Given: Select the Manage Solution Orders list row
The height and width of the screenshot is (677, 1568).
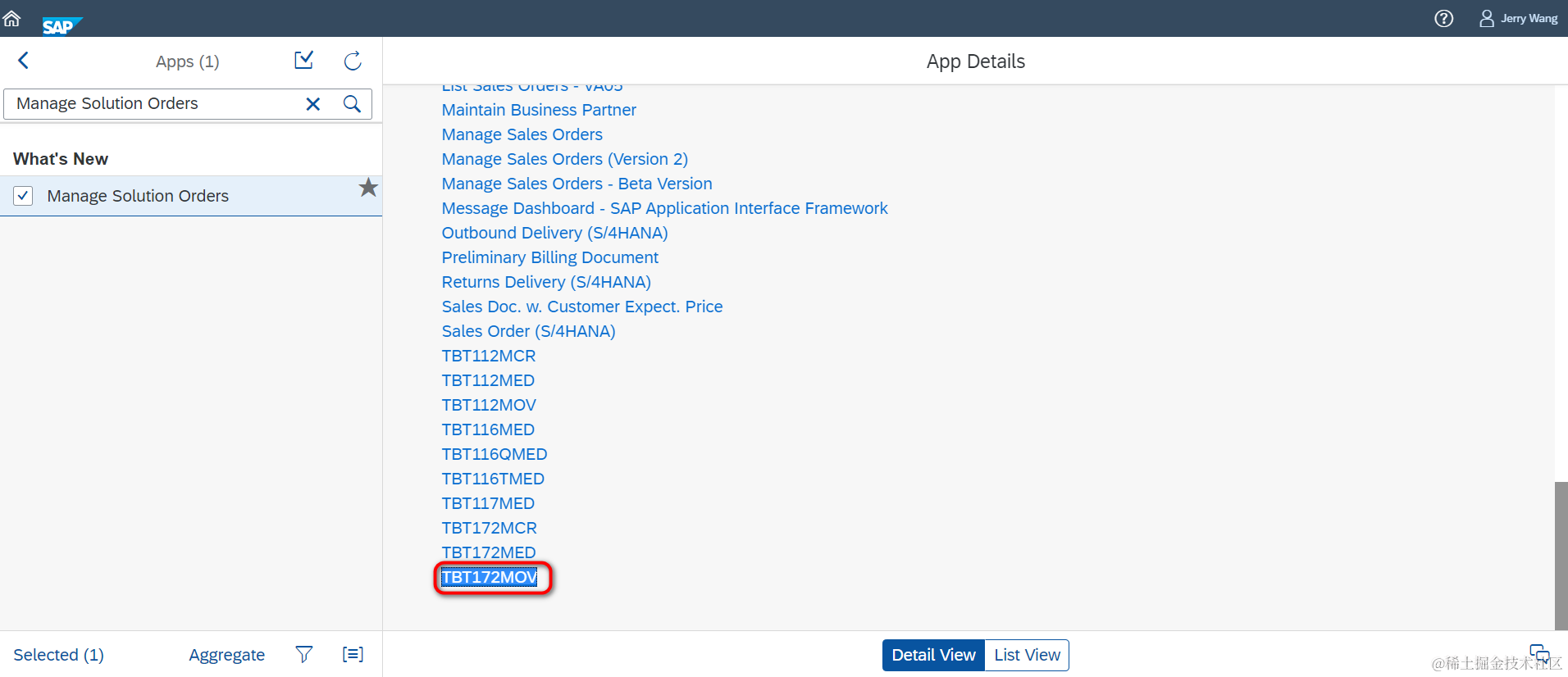Looking at the screenshot, I should click(191, 196).
